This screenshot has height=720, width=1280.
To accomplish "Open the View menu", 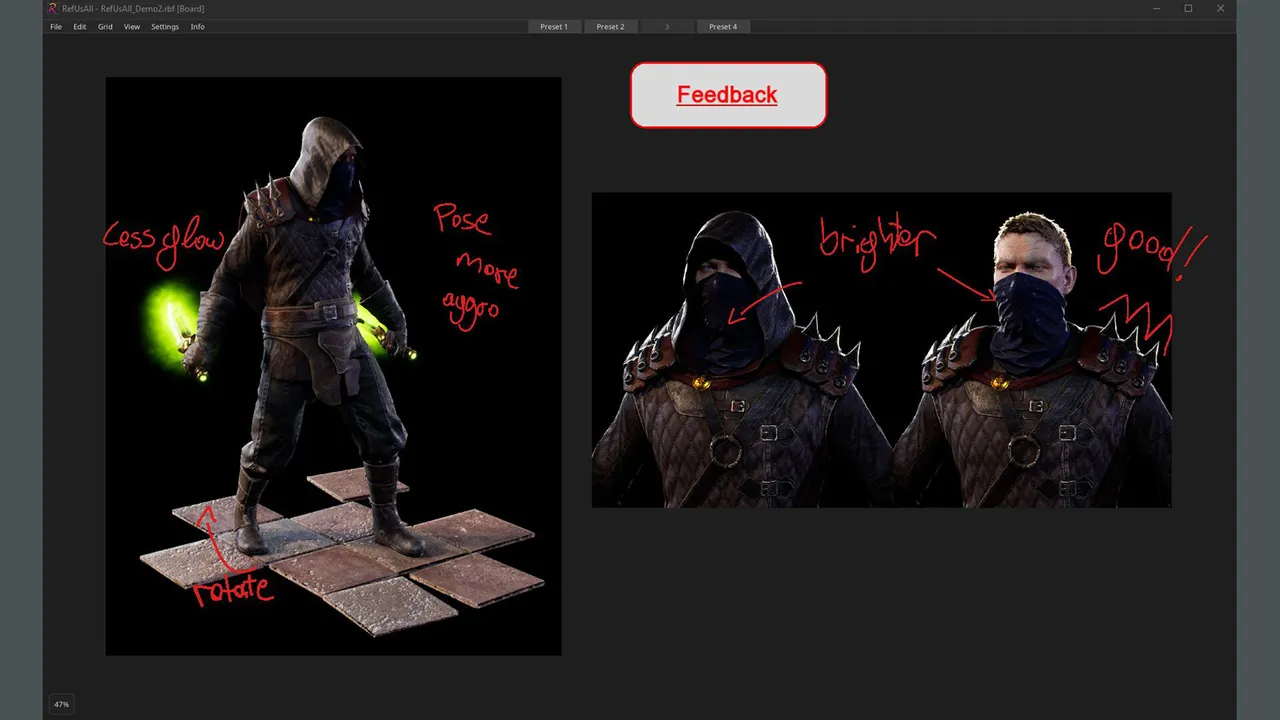I will pos(132,27).
